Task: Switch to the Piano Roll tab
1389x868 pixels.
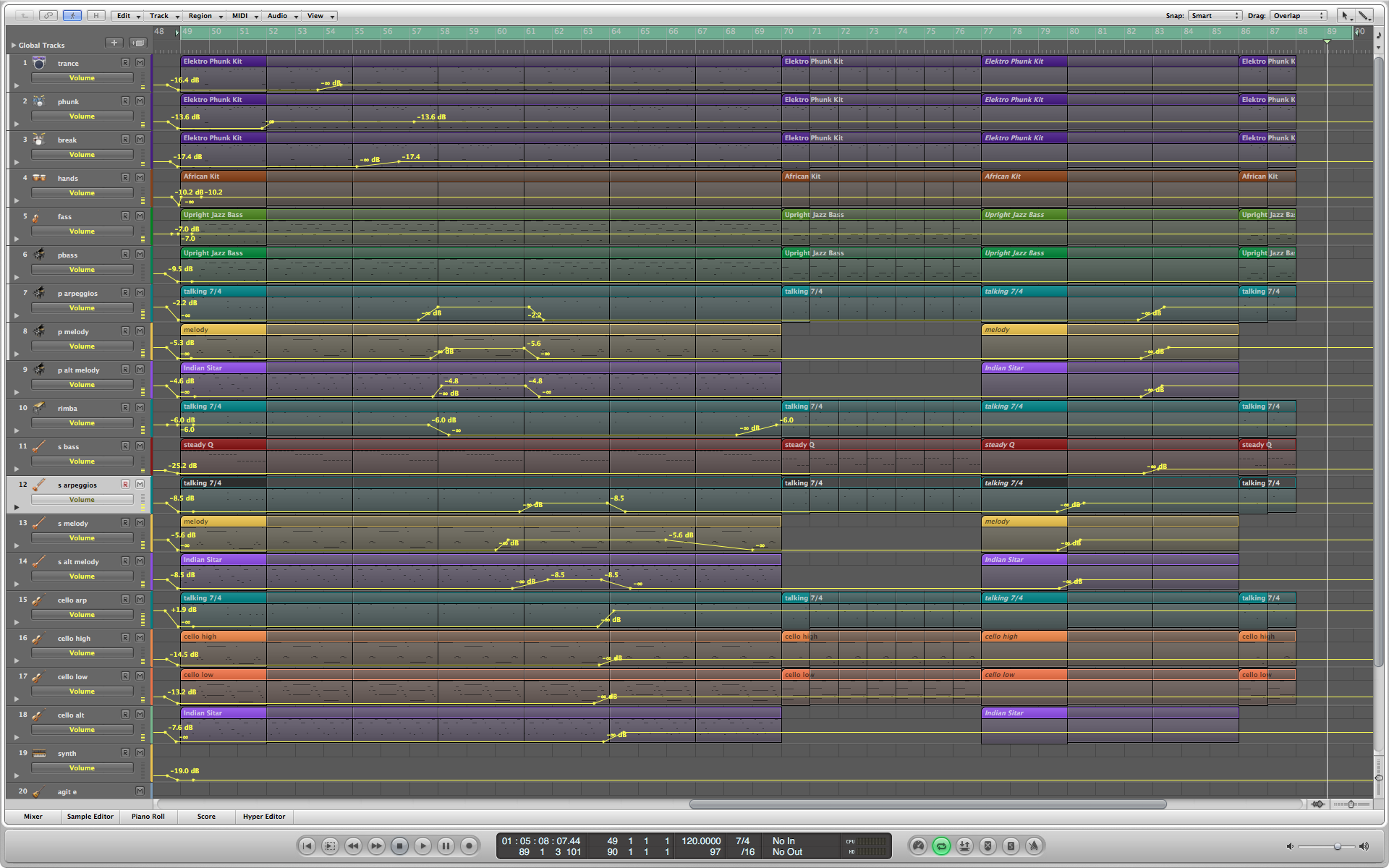Action: pos(148,817)
